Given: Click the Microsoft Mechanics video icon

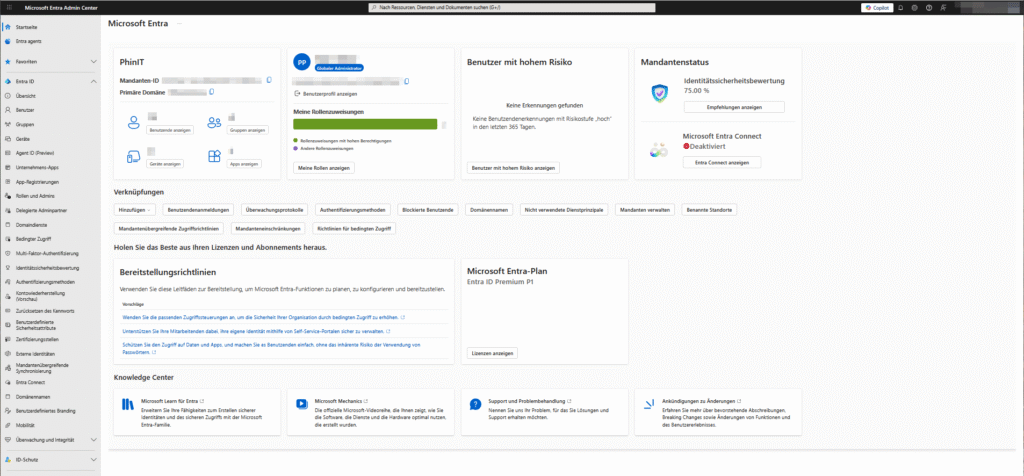Looking at the screenshot, I should 302,404.
